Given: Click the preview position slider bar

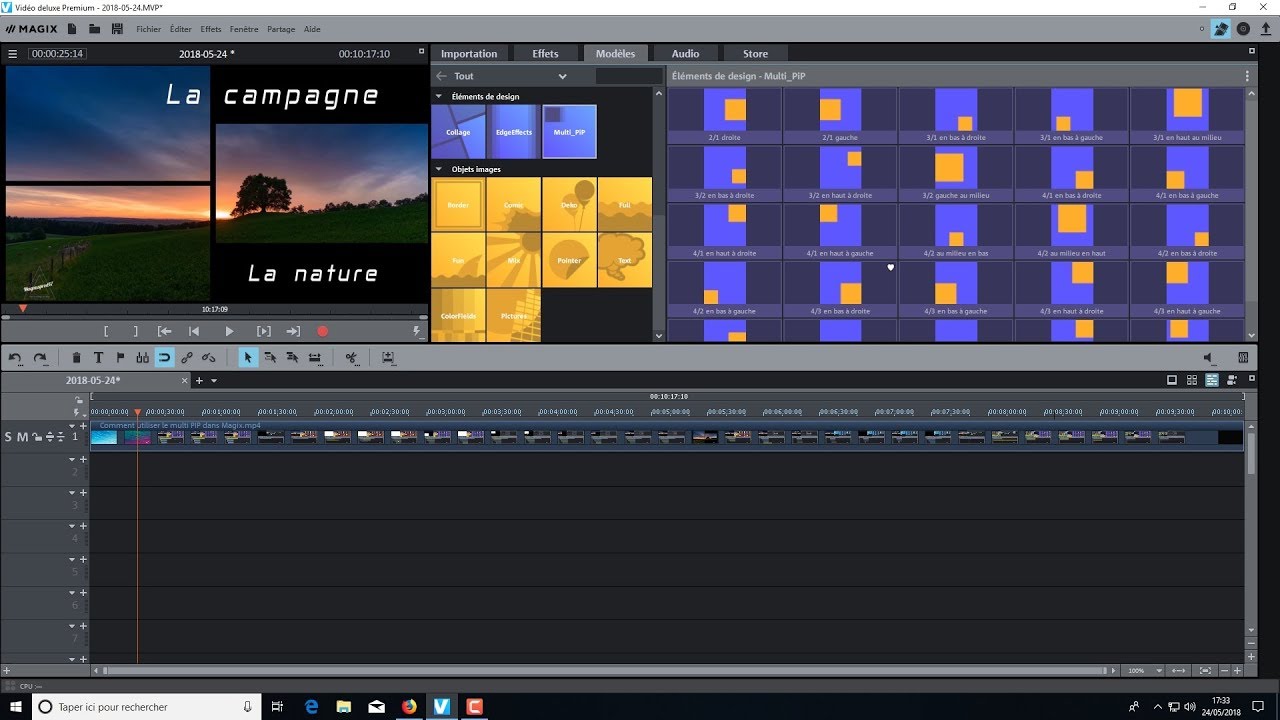Looking at the screenshot, I should (214, 317).
